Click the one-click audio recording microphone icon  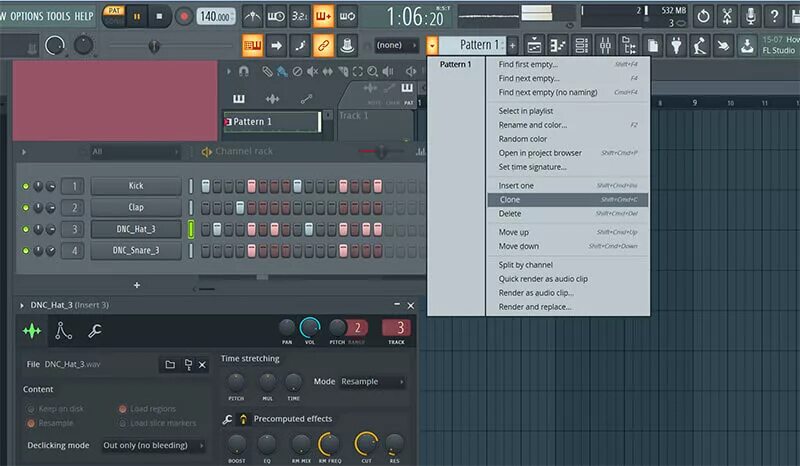point(751,16)
